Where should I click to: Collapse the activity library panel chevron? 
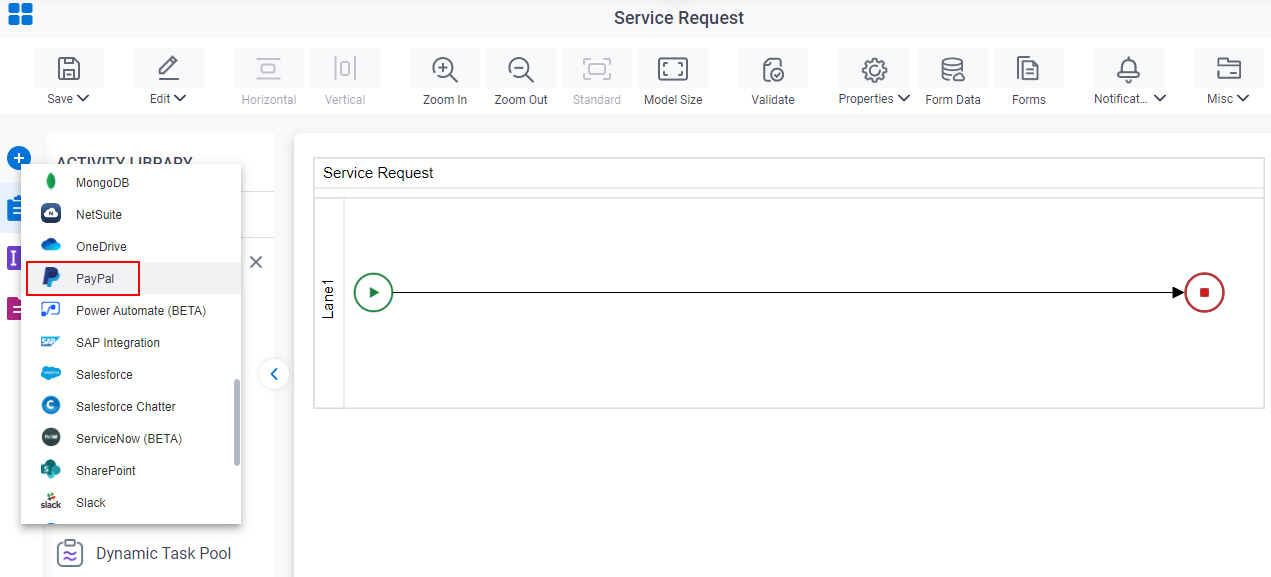click(x=274, y=374)
